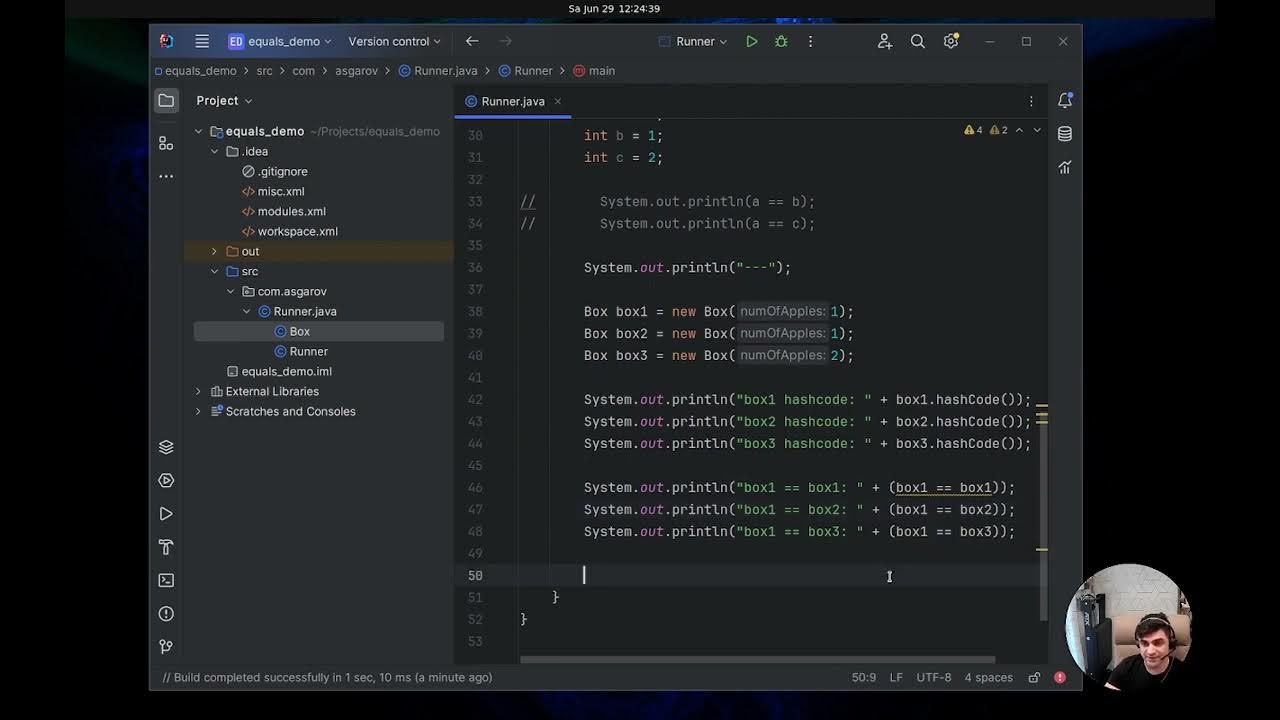
Task: Go to next highlighted error arrow
Action: coord(1037,131)
